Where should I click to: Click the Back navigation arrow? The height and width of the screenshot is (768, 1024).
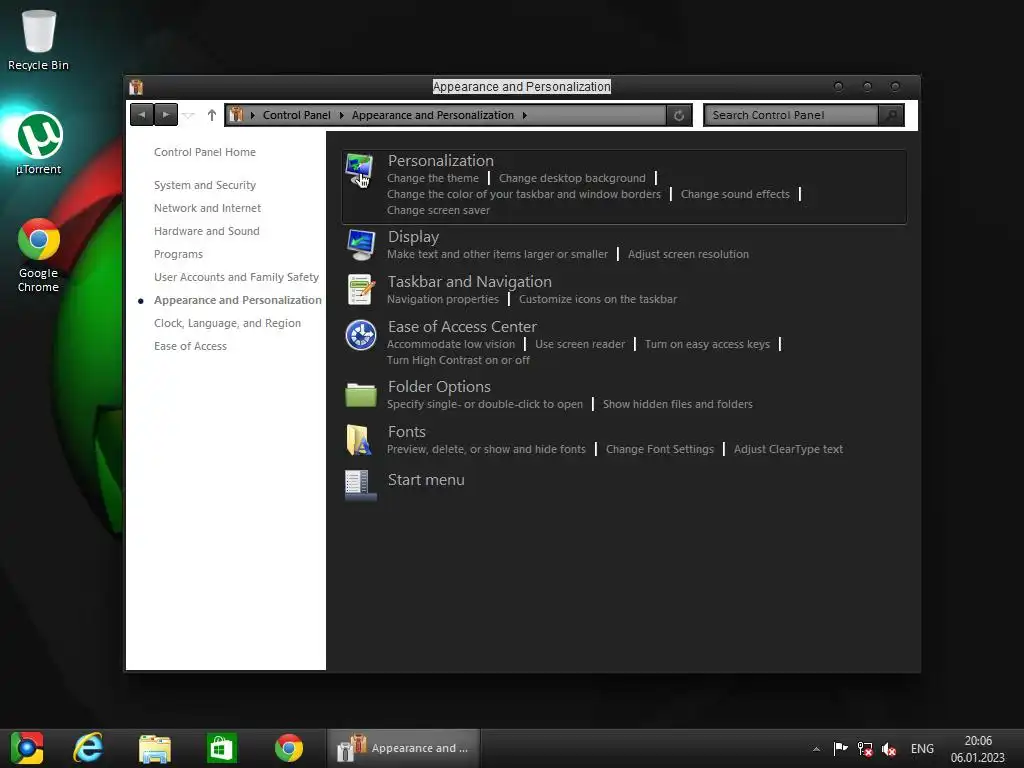pyautogui.click(x=142, y=115)
